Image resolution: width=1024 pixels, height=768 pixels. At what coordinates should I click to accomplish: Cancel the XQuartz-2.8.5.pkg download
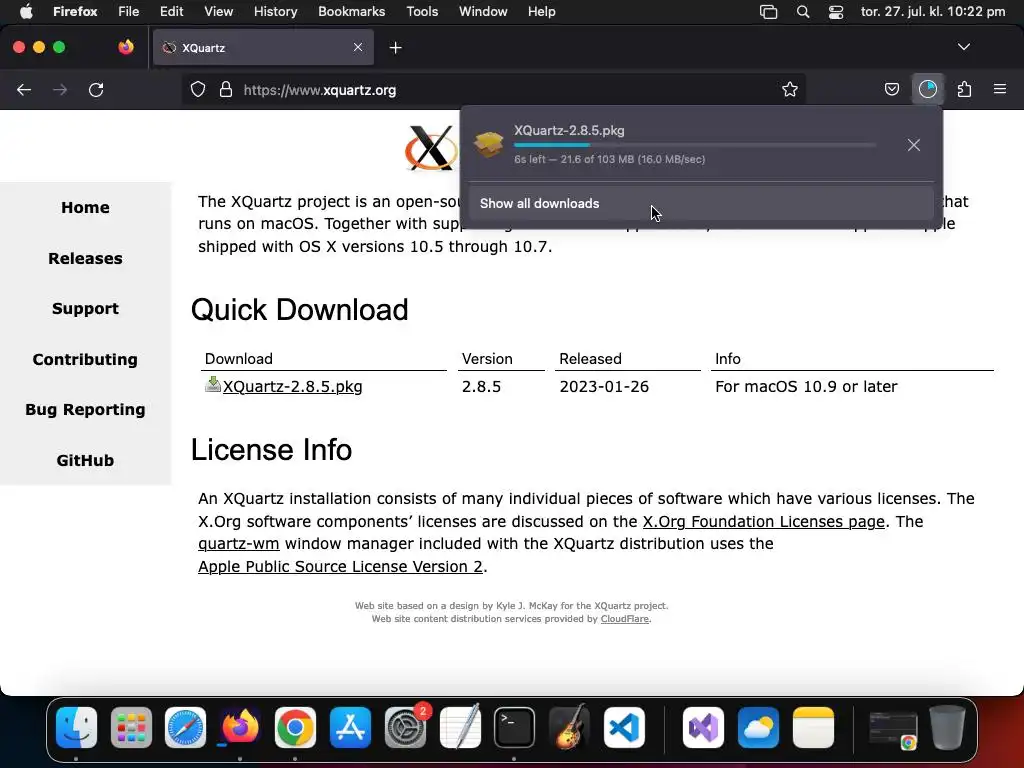[914, 145]
